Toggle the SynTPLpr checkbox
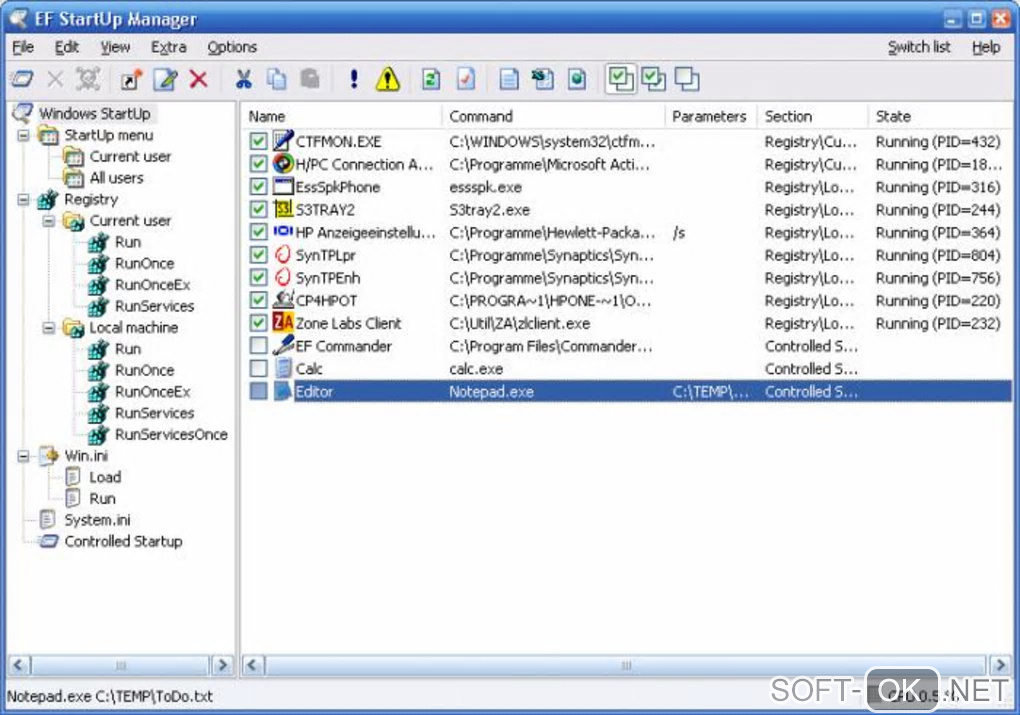The image size is (1020, 715). coord(258,255)
